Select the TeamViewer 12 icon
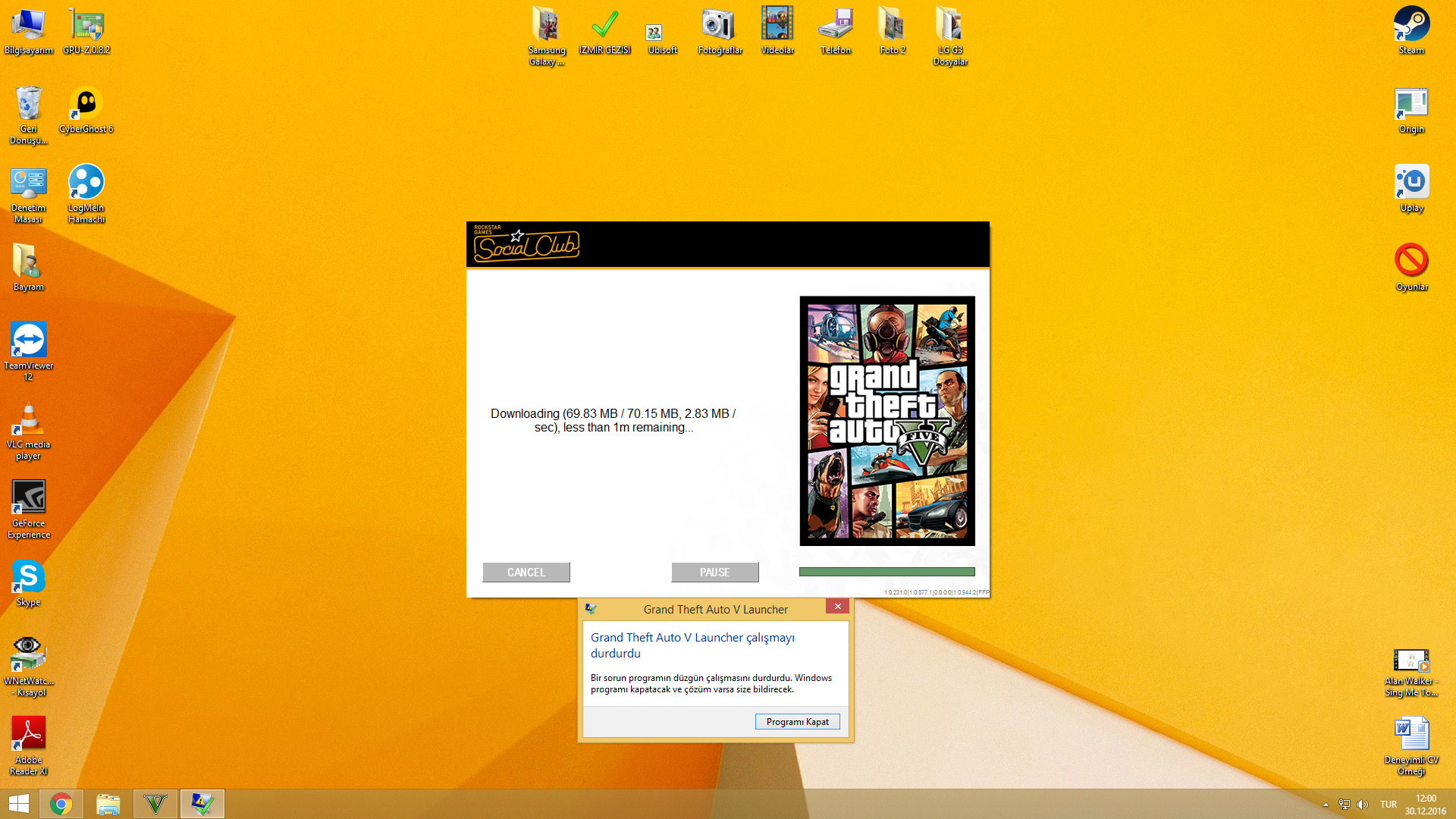This screenshot has width=1456, height=819. point(28,340)
